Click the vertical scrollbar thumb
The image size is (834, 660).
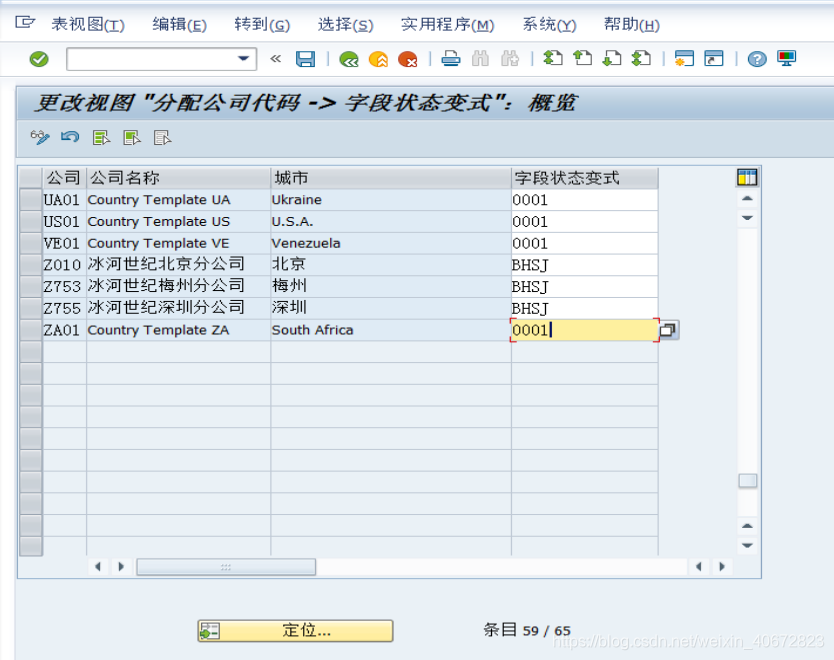point(747,481)
